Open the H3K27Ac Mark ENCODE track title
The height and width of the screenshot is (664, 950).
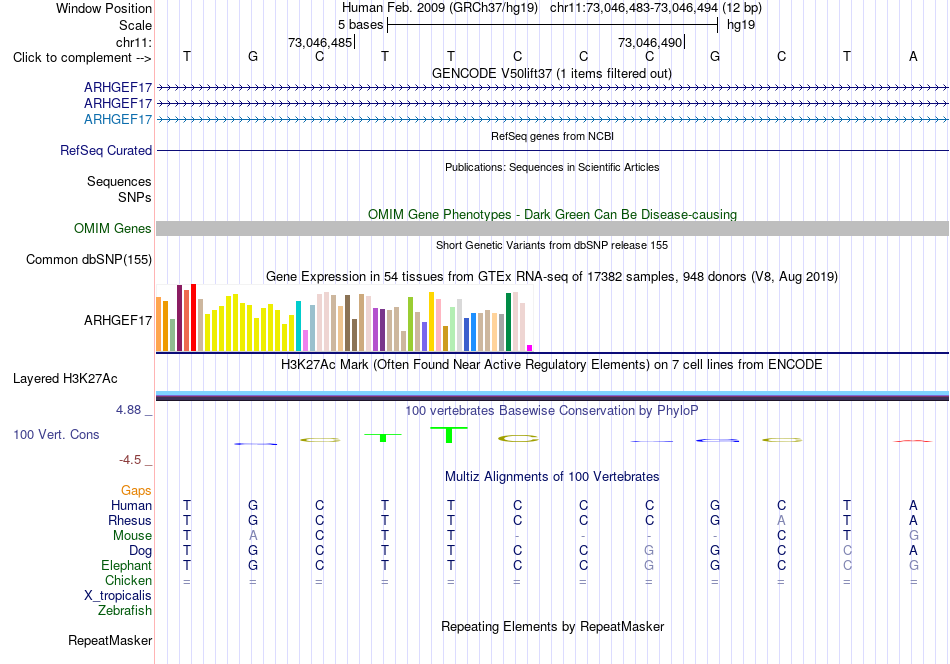click(x=552, y=365)
